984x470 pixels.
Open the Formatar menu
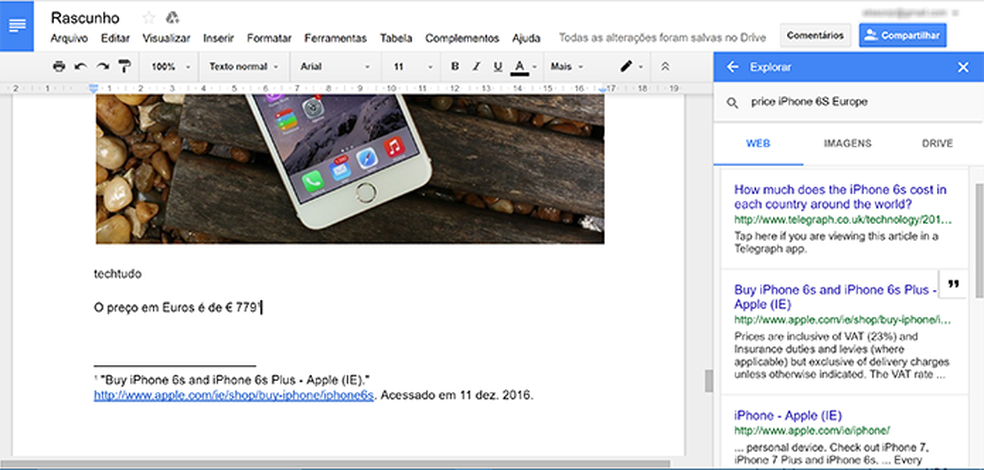[269, 38]
